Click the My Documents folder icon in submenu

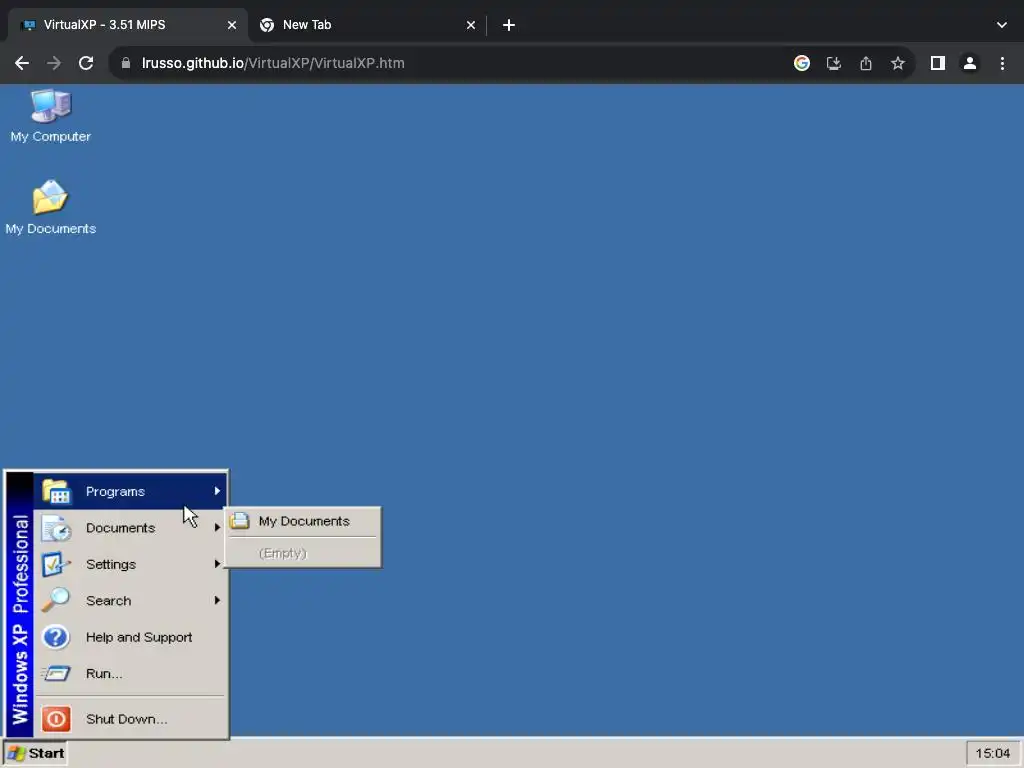[x=240, y=520]
